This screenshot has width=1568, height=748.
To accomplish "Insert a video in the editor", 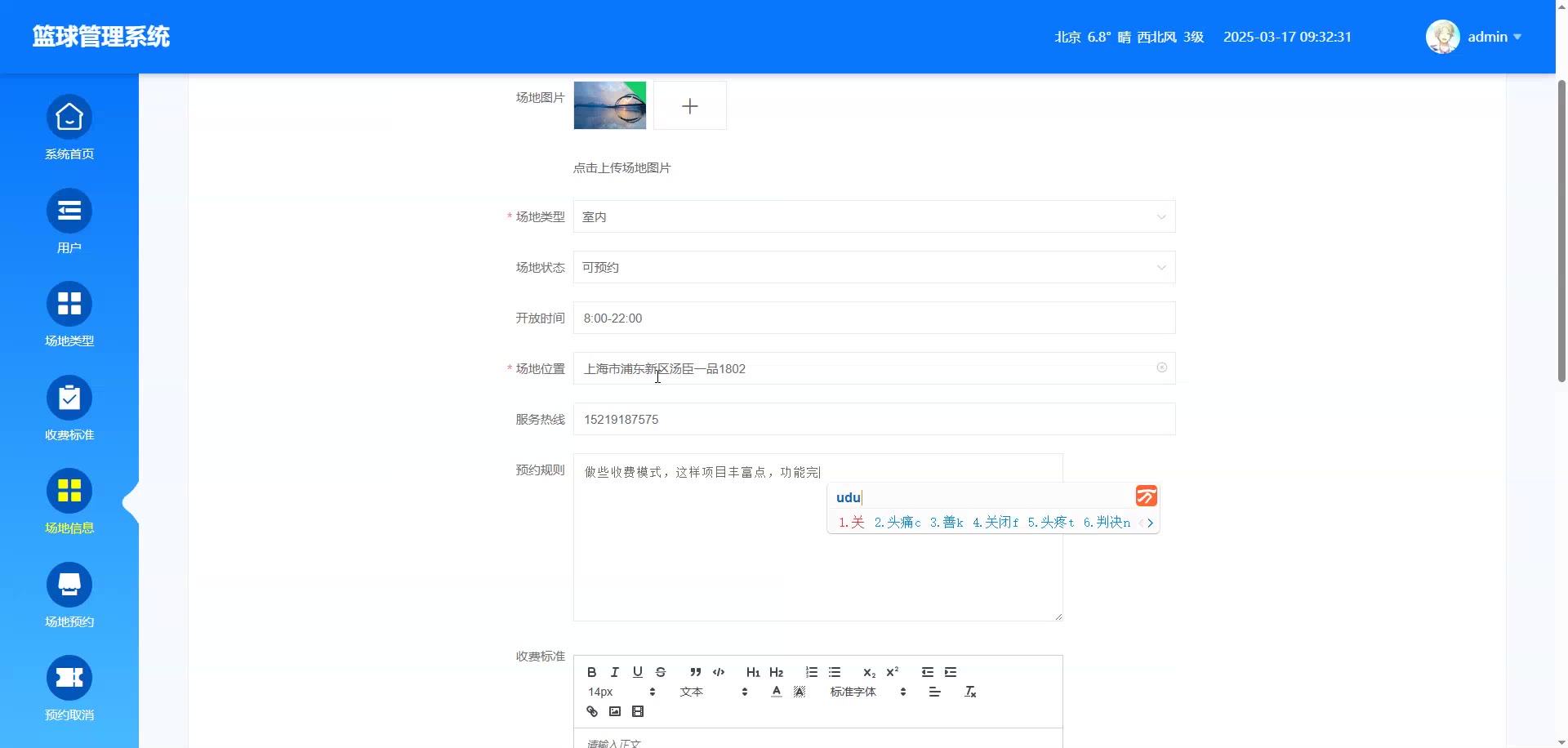I will pos(638,711).
